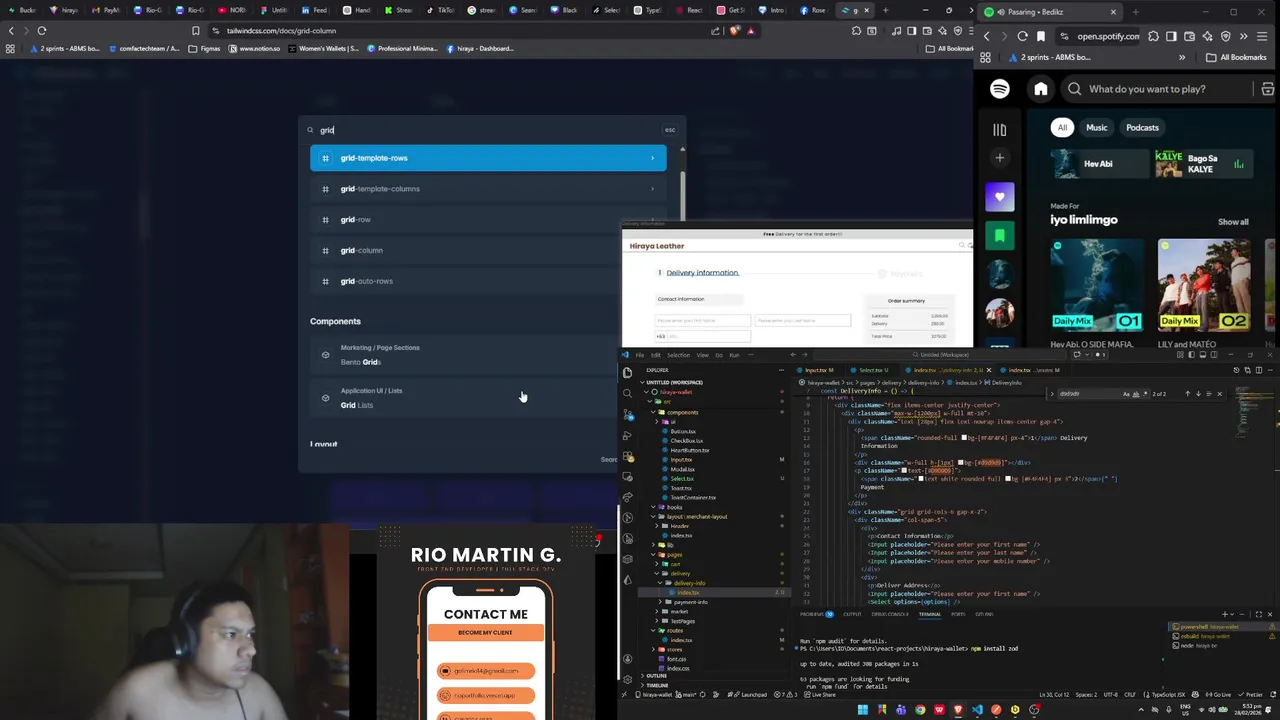This screenshot has width=1280, height=720.
Task: Open Windows Start button on taskbar
Action: click(x=862, y=710)
